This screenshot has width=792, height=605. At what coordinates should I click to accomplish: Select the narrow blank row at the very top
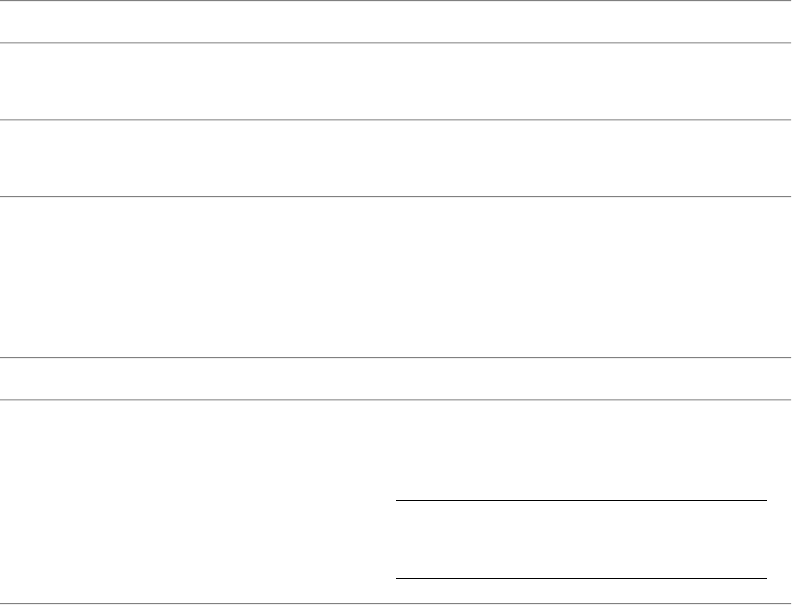pyautogui.click(x=396, y=20)
